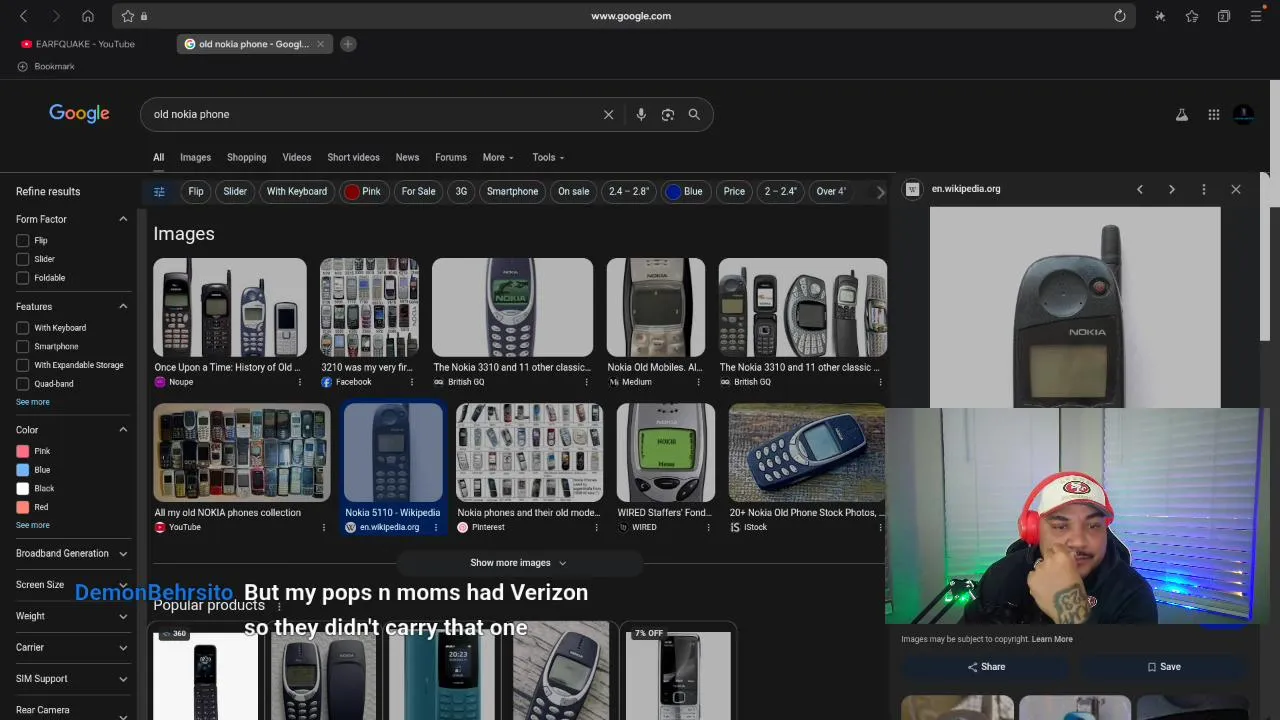Screen dimensions: 1280x720
Task: Go to Google home via logo
Action: pyautogui.click(x=79, y=113)
